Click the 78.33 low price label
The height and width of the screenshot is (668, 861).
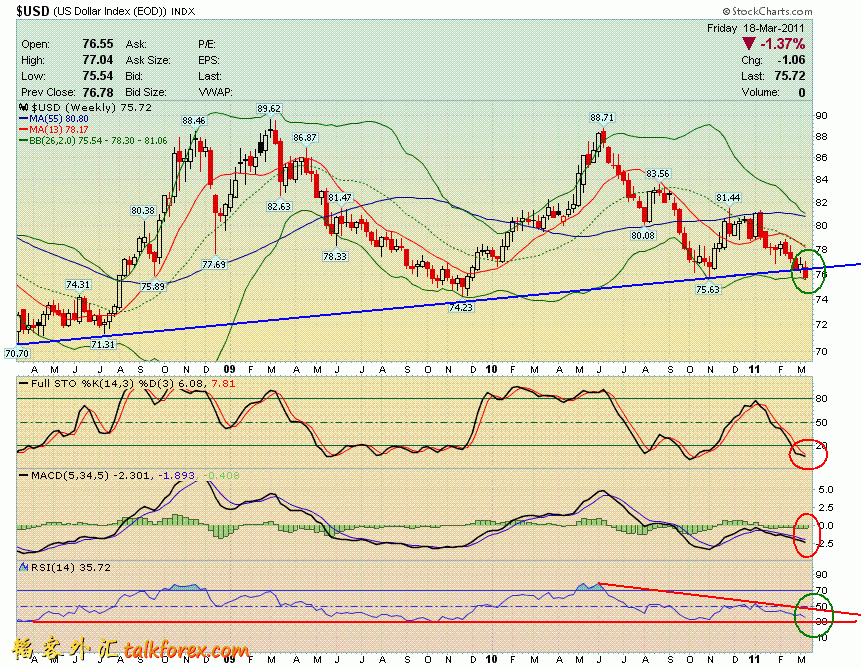pyautogui.click(x=335, y=256)
